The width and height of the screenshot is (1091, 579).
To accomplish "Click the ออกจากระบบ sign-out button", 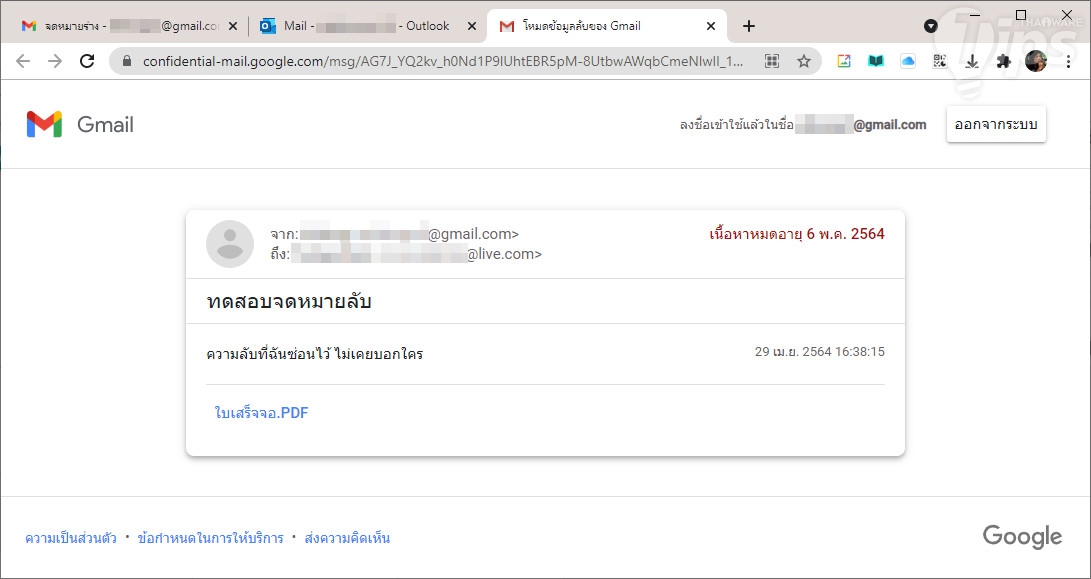I will click(996, 125).
